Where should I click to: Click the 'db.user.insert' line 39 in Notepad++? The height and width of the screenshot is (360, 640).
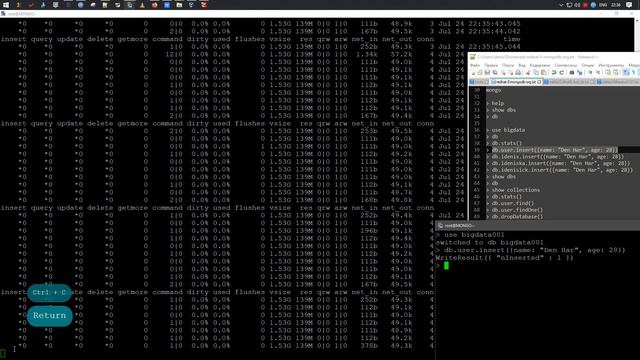[x=554, y=150]
